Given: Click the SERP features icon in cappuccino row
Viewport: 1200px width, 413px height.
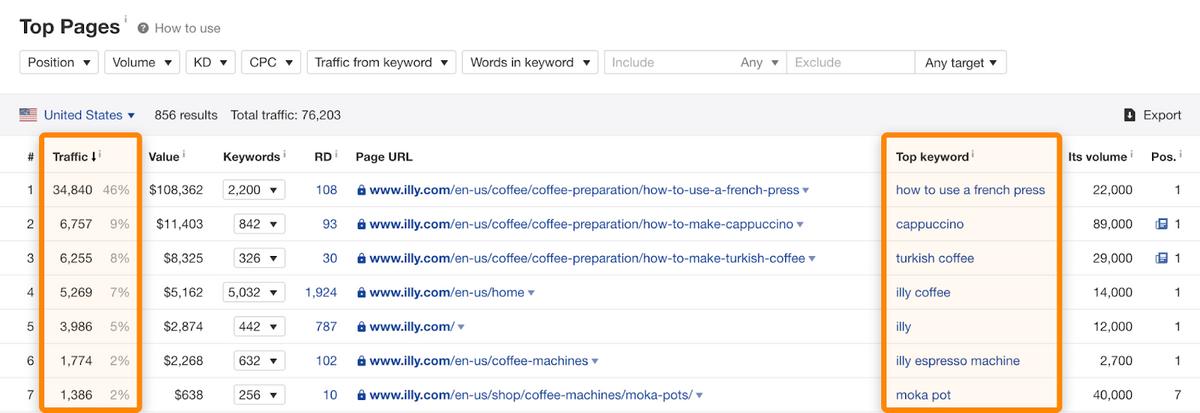Looking at the screenshot, I should click(x=1161, y=224).
